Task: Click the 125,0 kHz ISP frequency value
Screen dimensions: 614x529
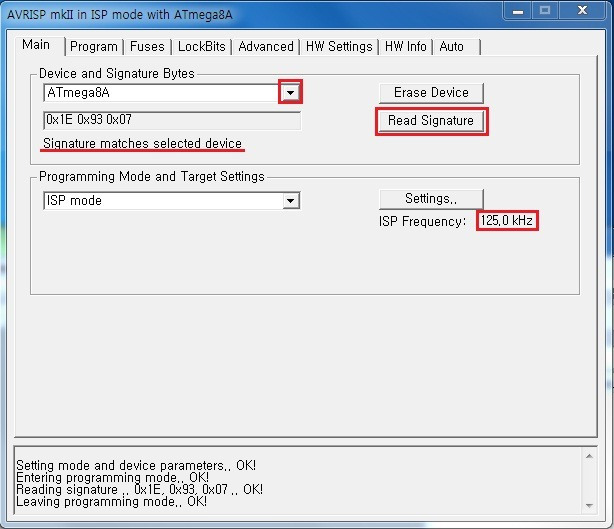Action: (507, 221)
